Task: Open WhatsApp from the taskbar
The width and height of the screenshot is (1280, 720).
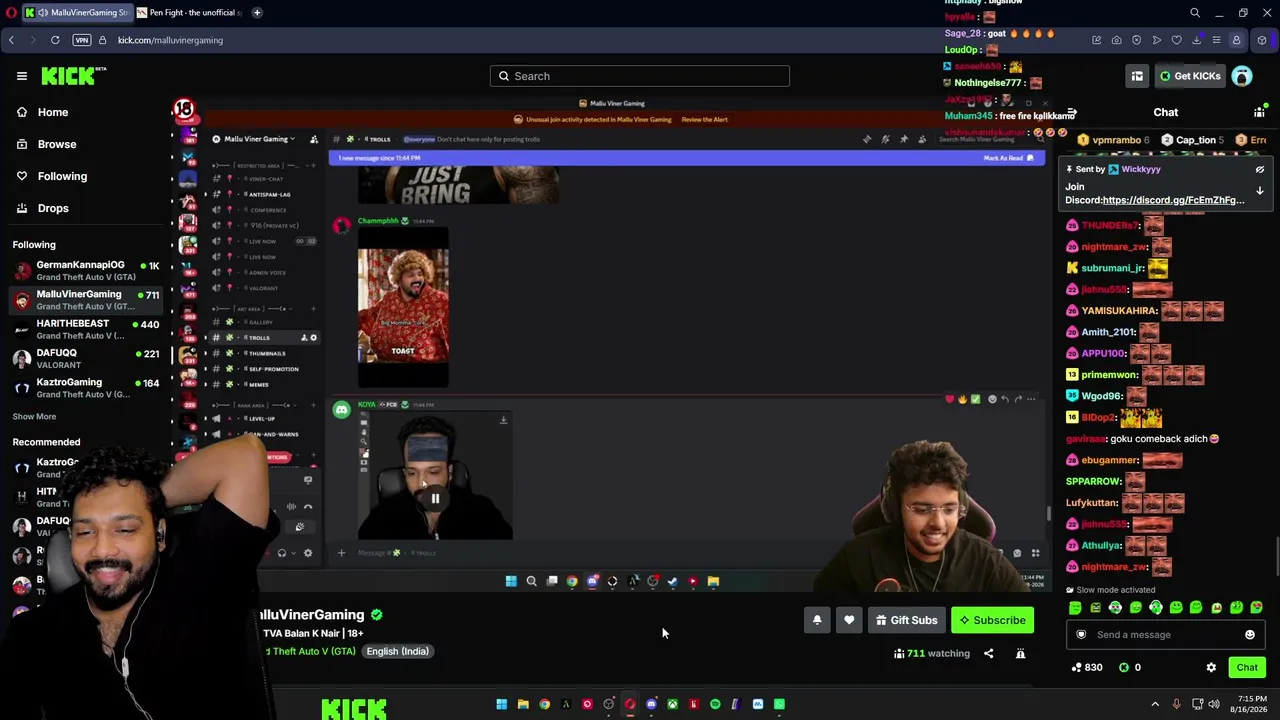Action: pos(779,704)
